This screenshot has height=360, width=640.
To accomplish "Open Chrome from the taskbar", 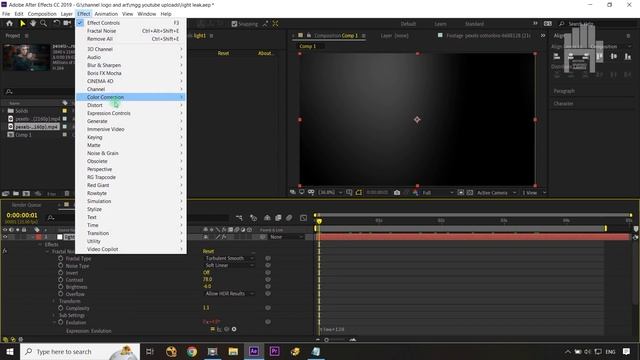I will [x=192, y=351].
